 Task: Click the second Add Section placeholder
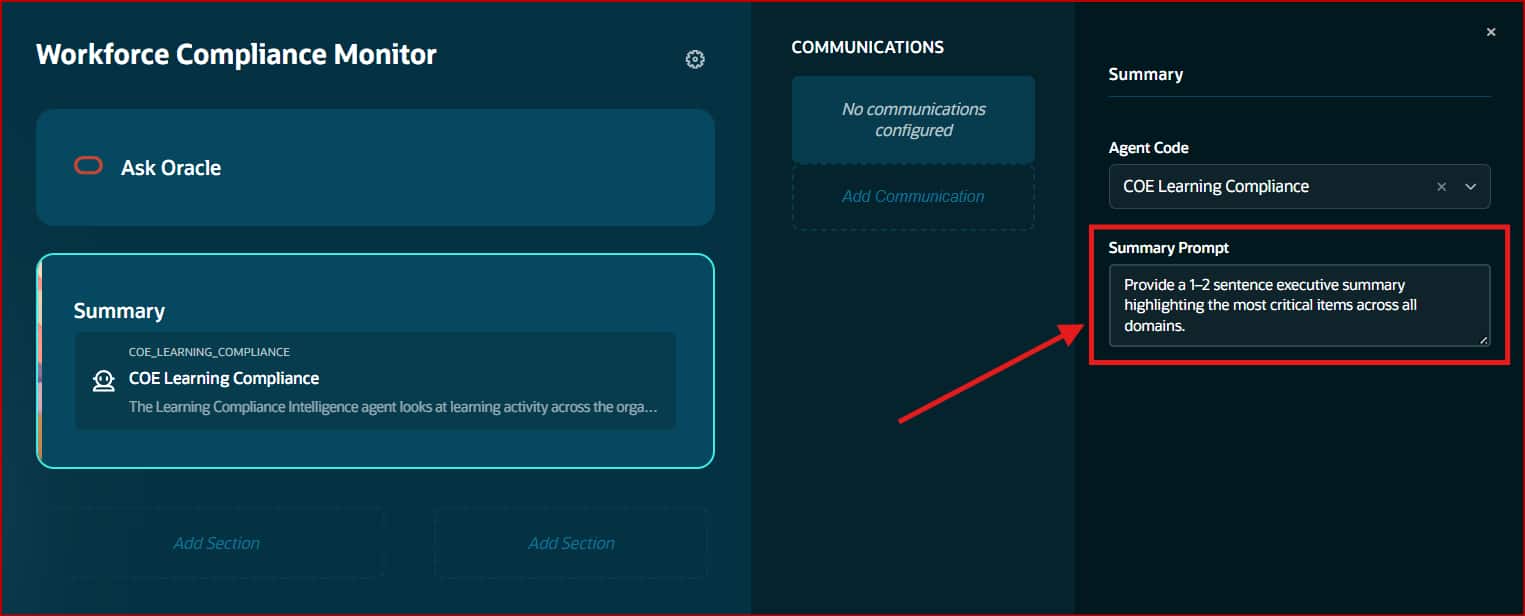point(571,543)
